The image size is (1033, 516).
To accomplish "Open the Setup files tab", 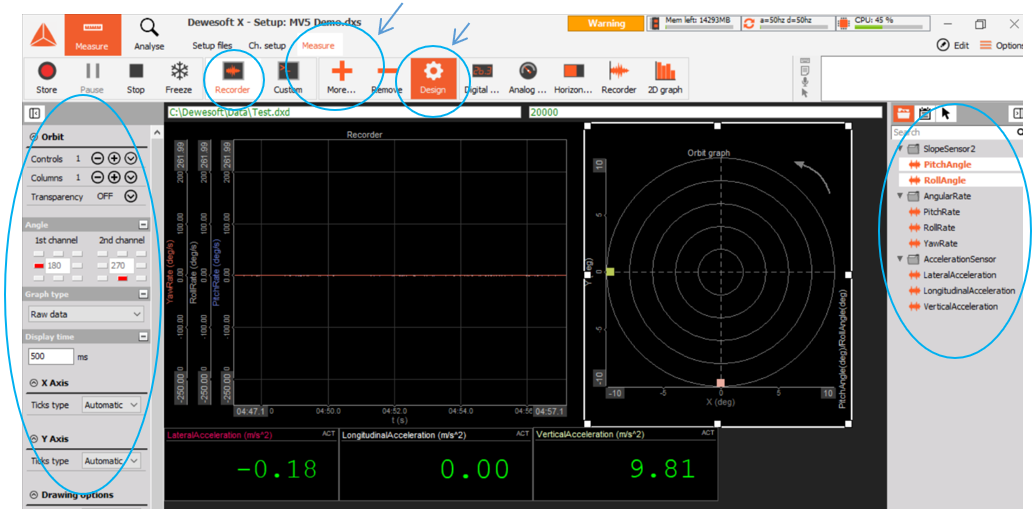I will pos(212,45).
